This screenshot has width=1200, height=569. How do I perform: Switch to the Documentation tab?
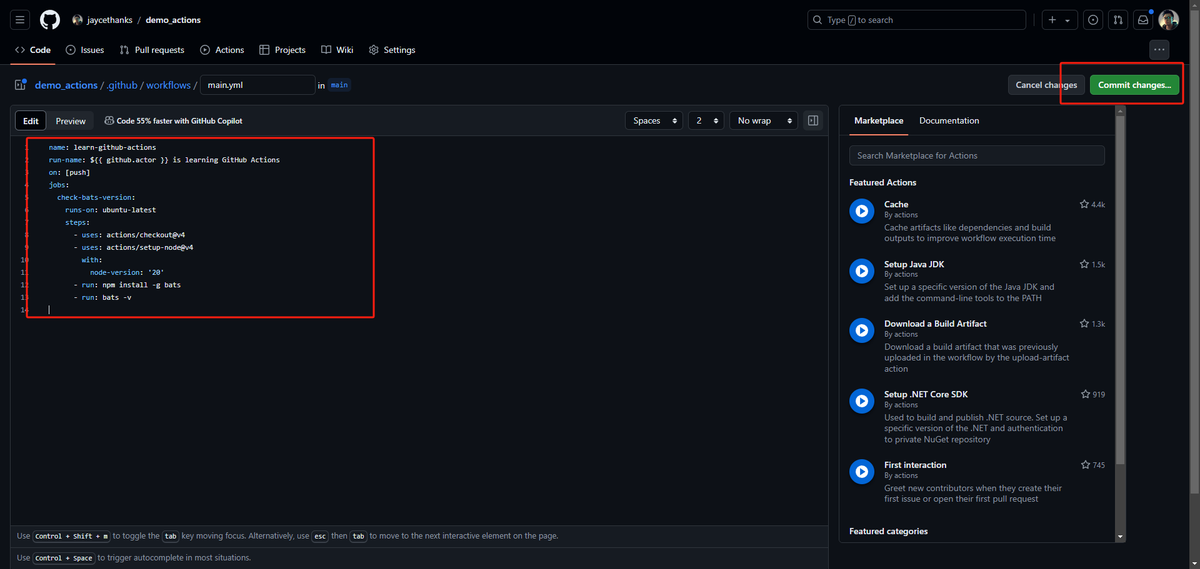tap(949, 121)
